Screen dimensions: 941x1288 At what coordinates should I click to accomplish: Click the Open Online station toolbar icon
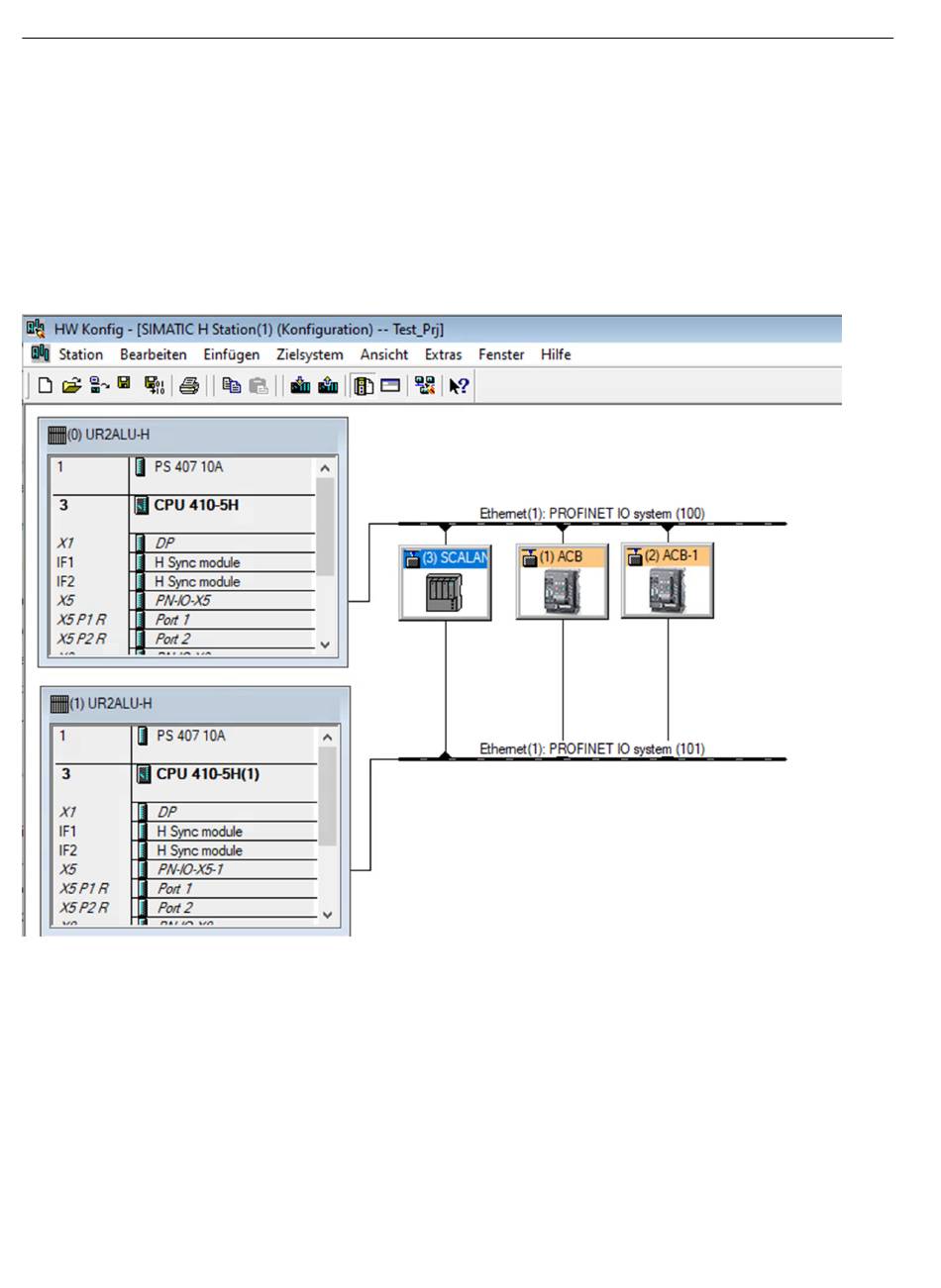[99, 386]
